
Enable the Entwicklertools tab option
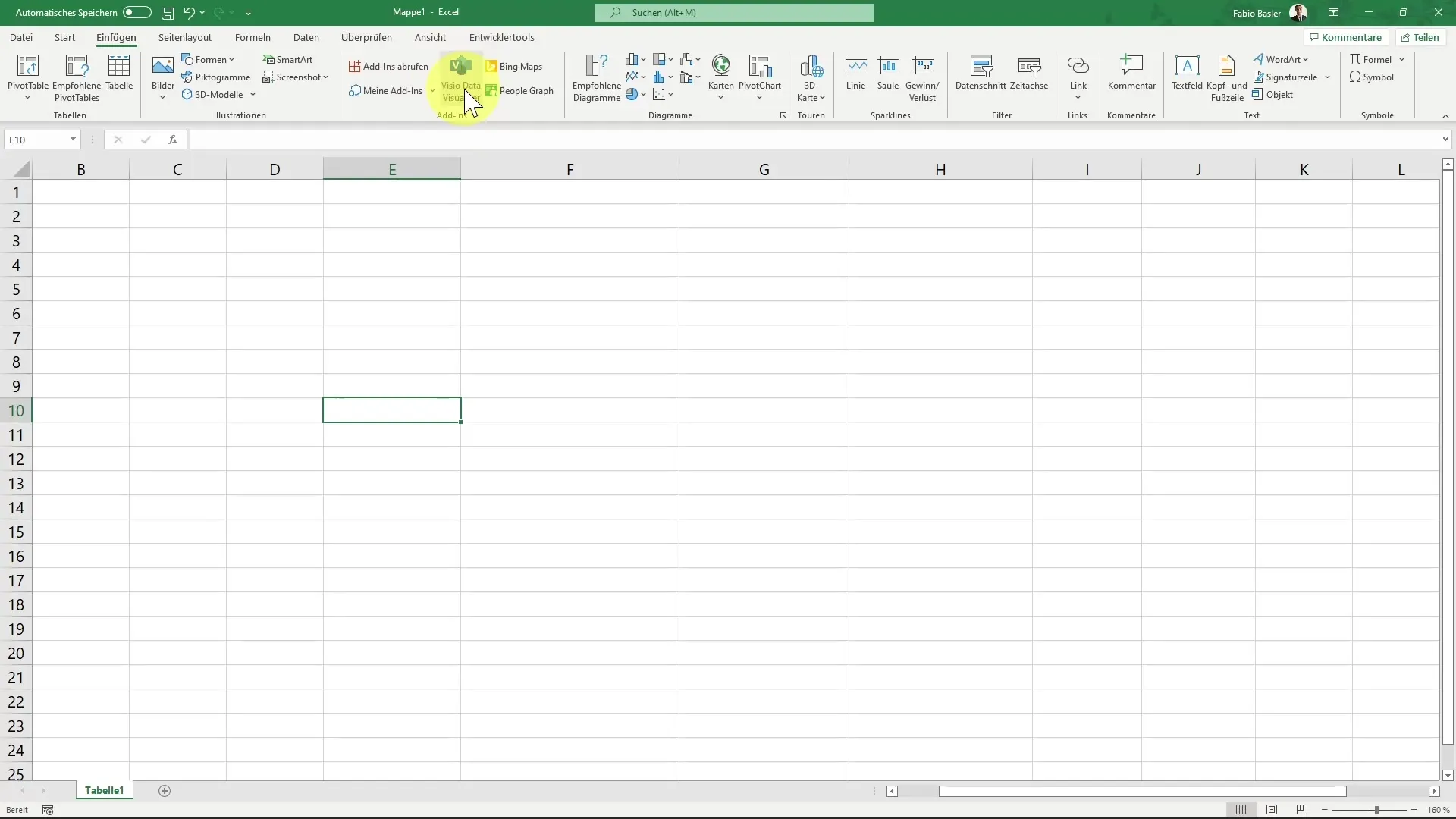coord(502,37)
